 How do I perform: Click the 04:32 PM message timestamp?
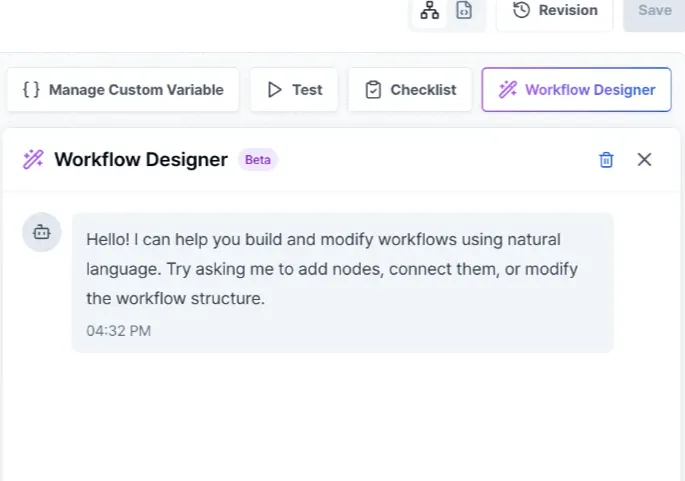coord(118,330)
